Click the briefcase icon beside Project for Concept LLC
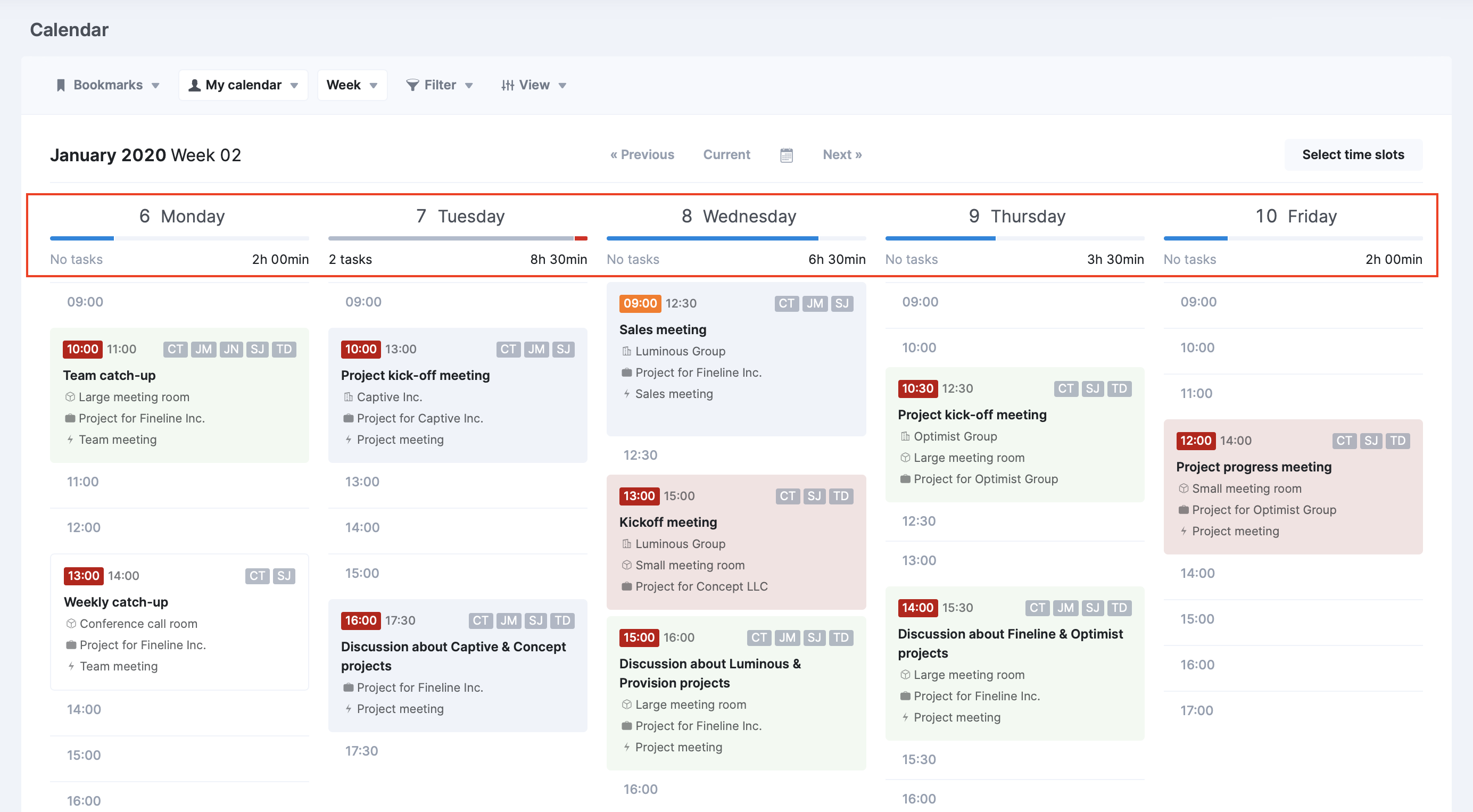The height and width of the screenshot is (812, 1473). click(627, 586)
